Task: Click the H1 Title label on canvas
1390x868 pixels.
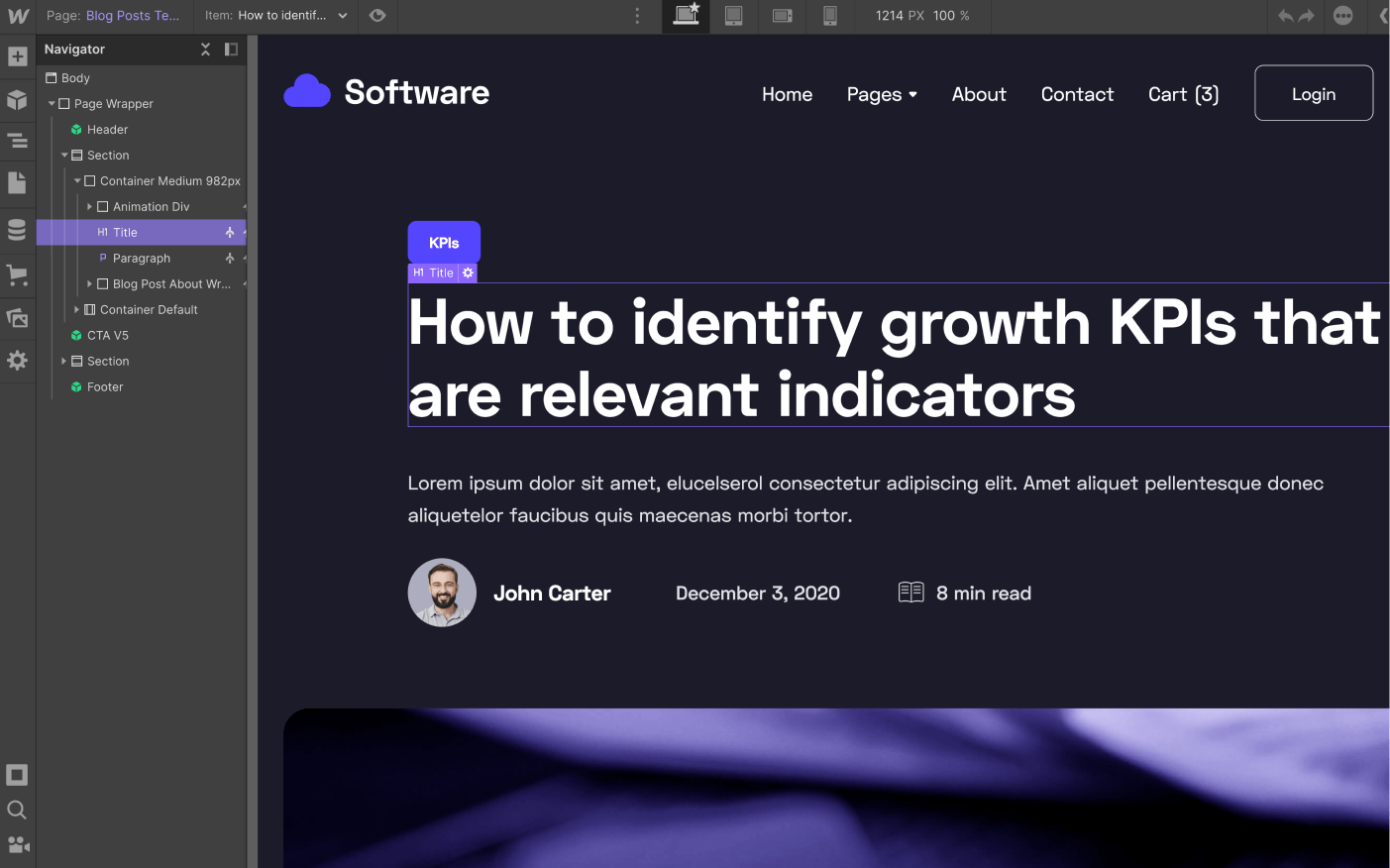Action: click(x=434, y=272)
